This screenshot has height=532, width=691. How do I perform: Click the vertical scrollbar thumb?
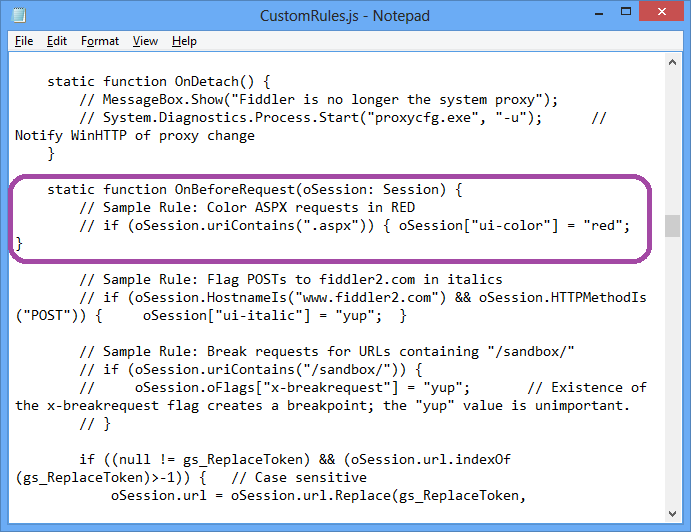pyautogui.click(x=674, y=225)
